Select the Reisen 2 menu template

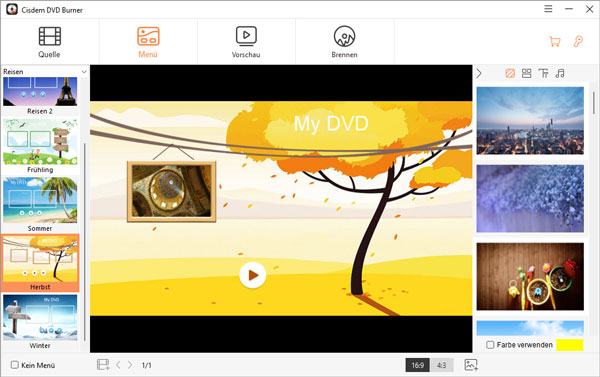coord(40,96)
